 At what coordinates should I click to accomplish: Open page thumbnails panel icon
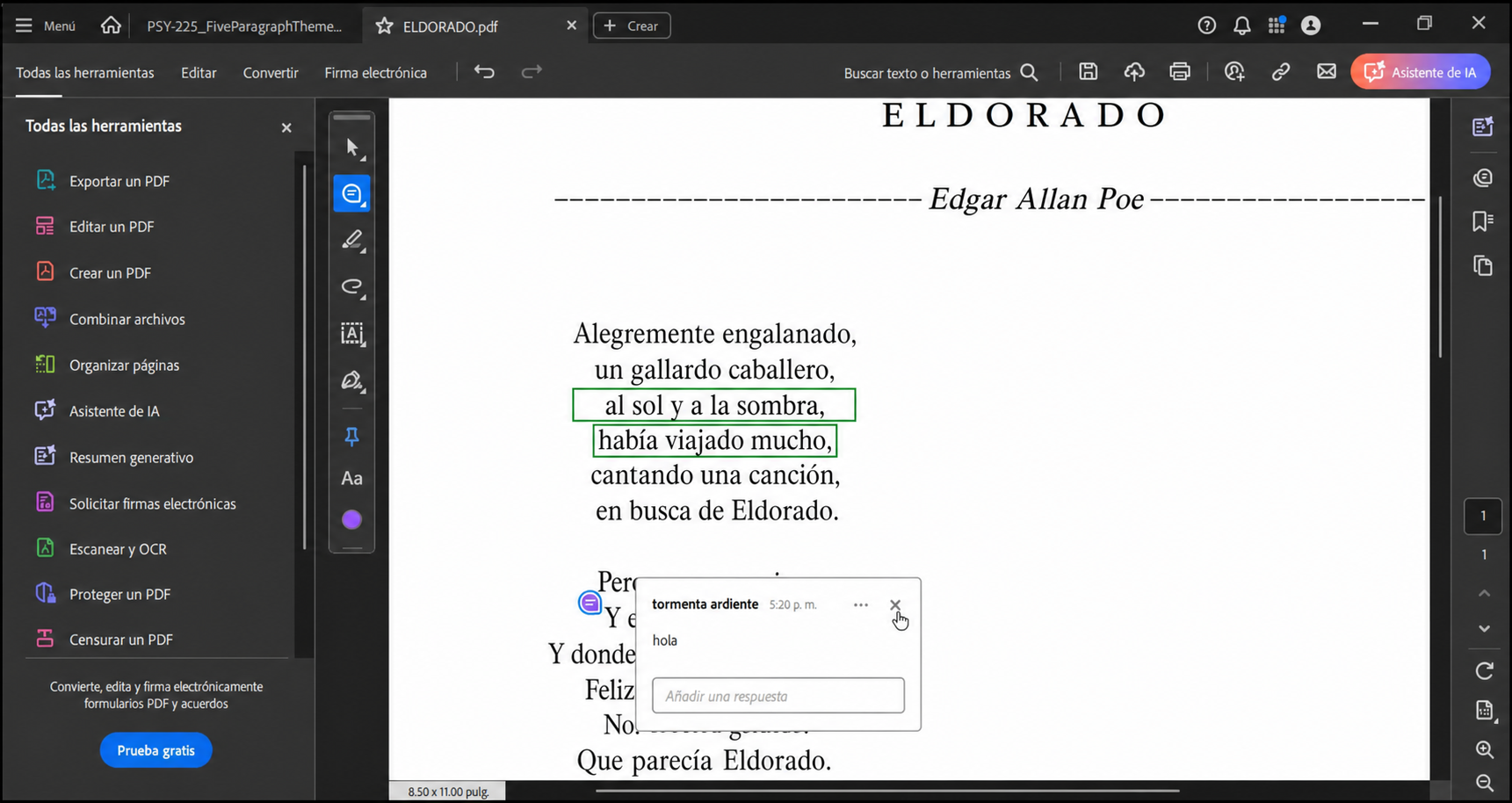click(x=1483, y=265)
